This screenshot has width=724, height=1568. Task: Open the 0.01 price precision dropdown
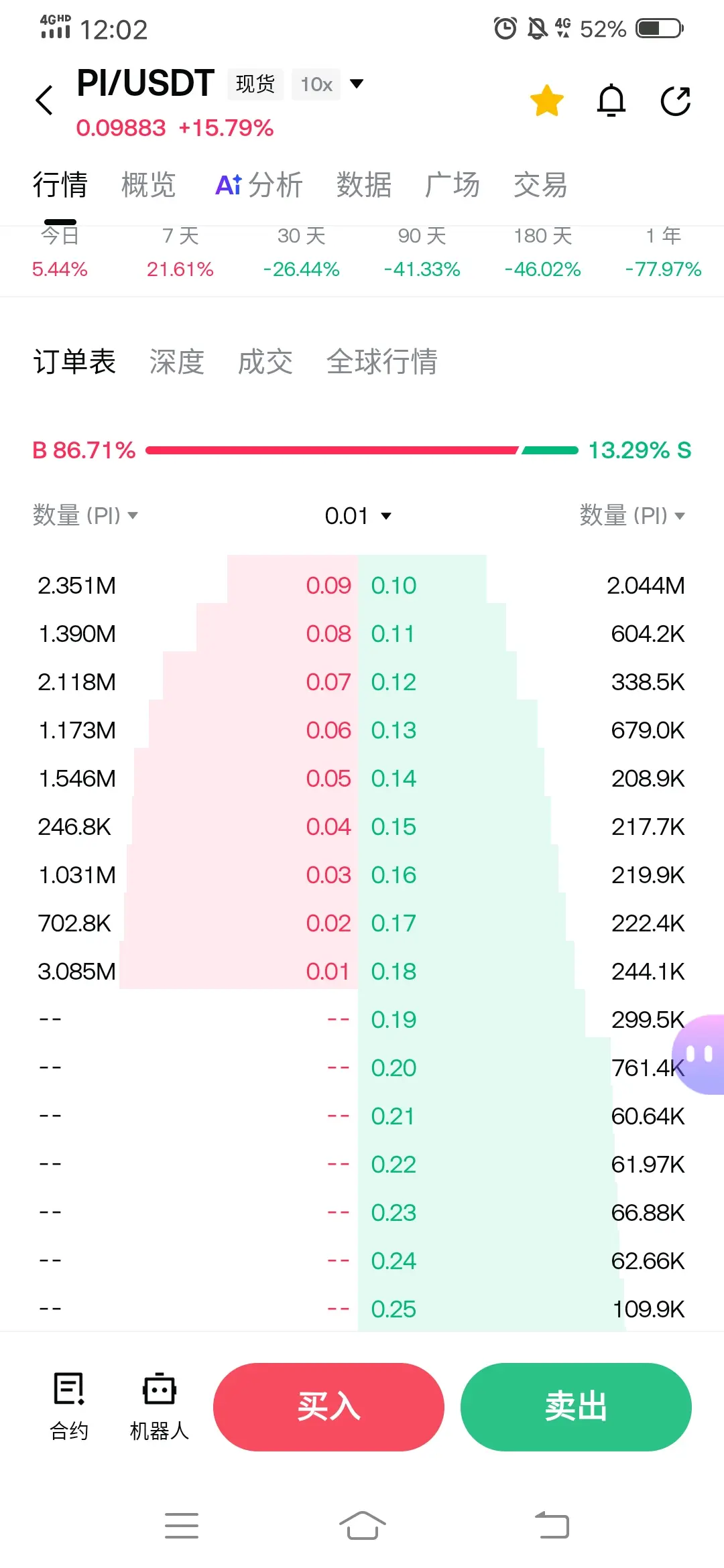(358, 516)
